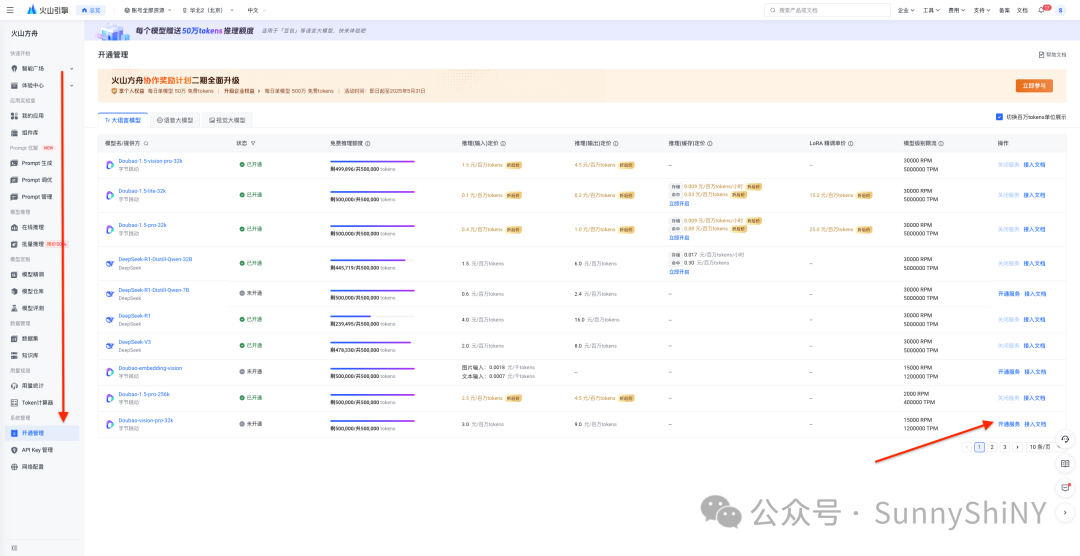Click 立即开启 in the Doubao-1.5-pro-32k row

click(679, 237)
